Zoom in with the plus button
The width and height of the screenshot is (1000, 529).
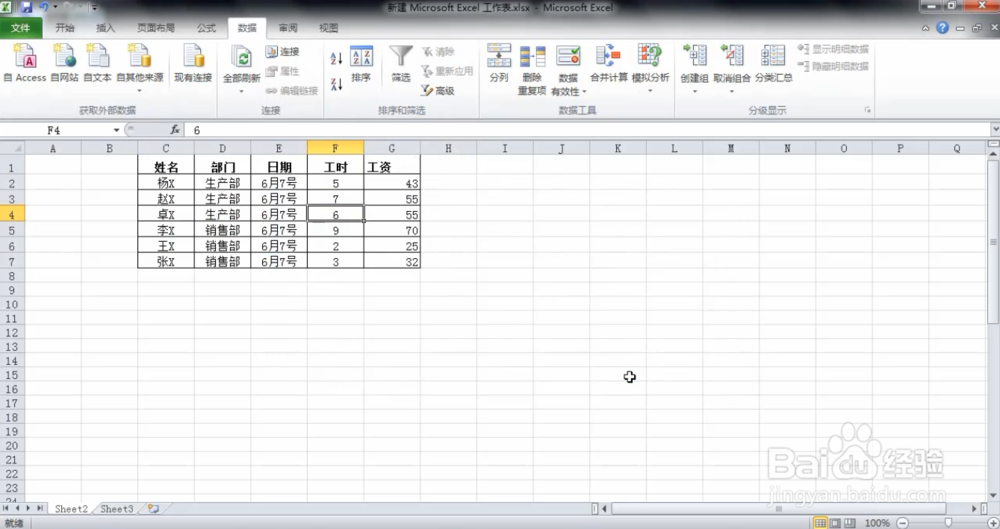[992, 523]
